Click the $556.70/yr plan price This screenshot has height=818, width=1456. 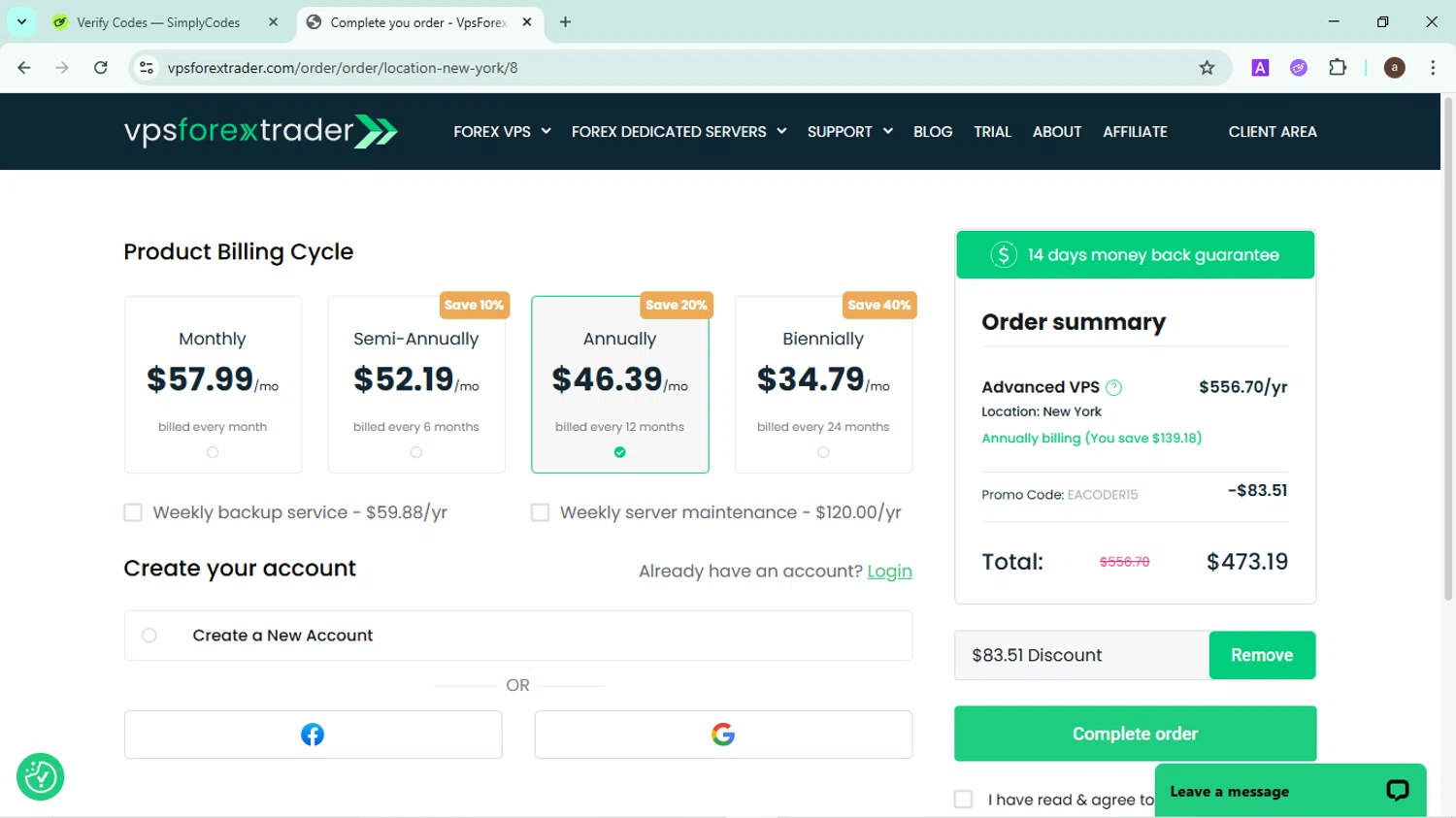pos(1242,387)
